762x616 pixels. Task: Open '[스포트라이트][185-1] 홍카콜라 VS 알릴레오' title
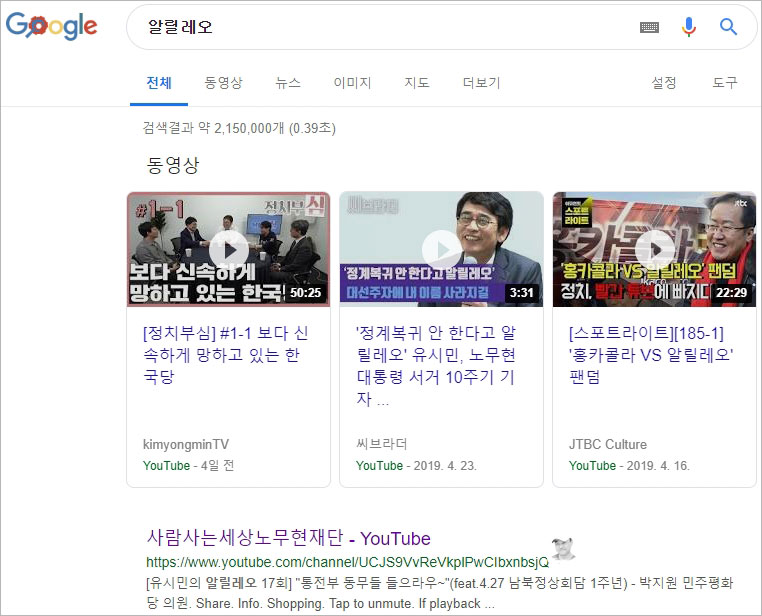pyautogui.click(x=651, y=355)
